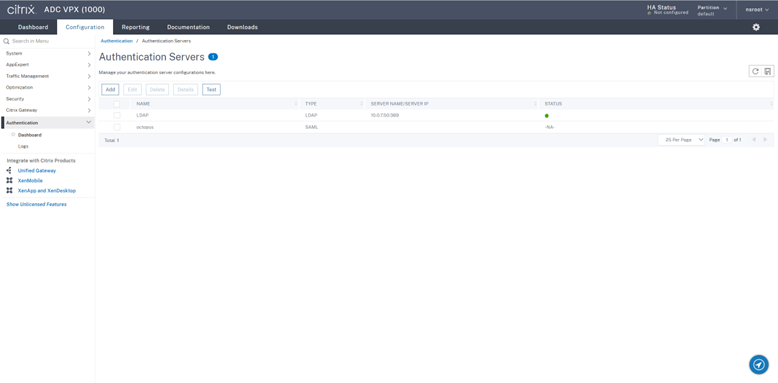This screenshot has height=383, width=778.
Task: Save the running configuration icon
Action: pyautogui.click(x=768, y=71)
